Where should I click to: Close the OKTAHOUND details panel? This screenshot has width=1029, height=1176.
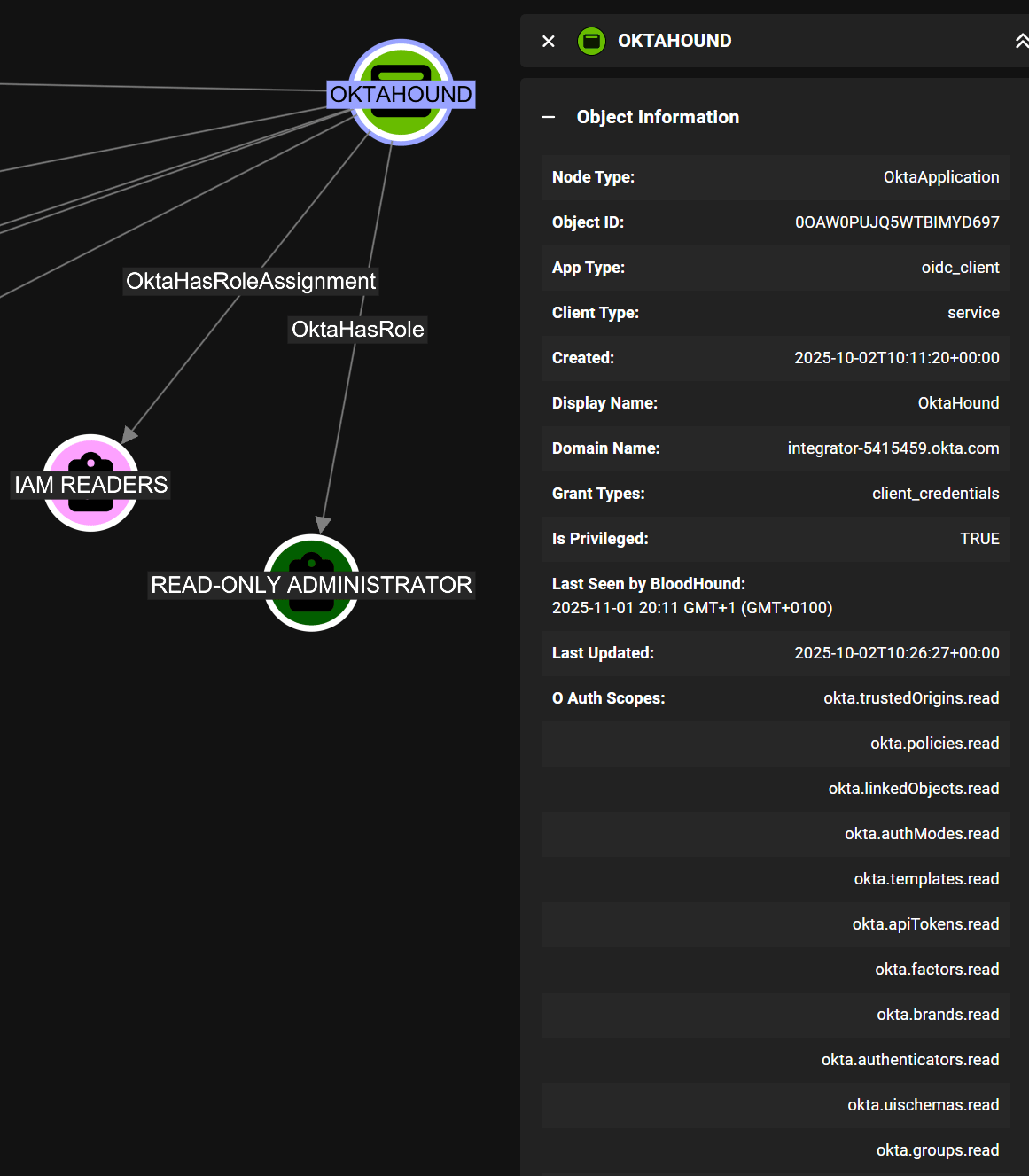549,41
